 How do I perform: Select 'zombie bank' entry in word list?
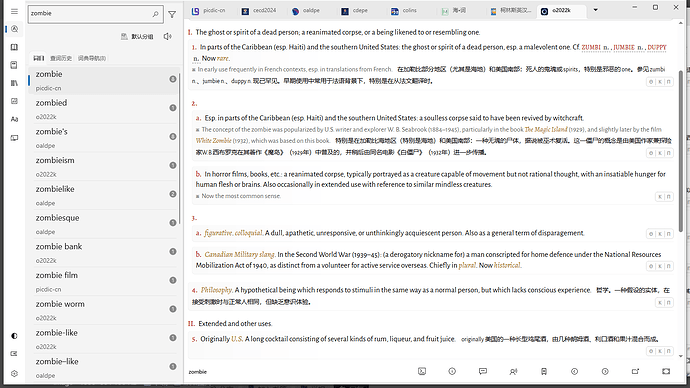104,253
